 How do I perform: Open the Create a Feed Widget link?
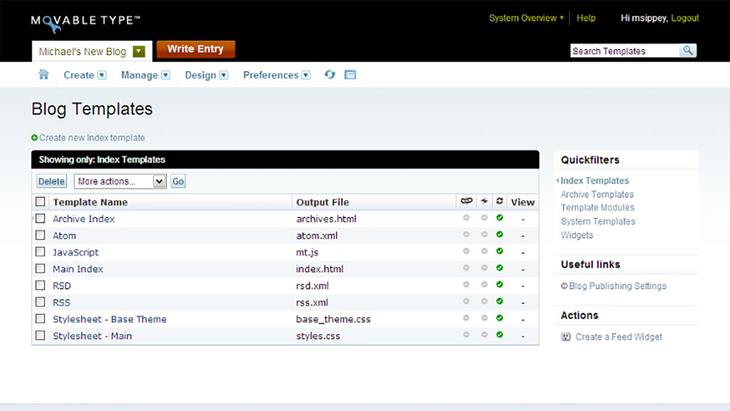click(619, 337)
